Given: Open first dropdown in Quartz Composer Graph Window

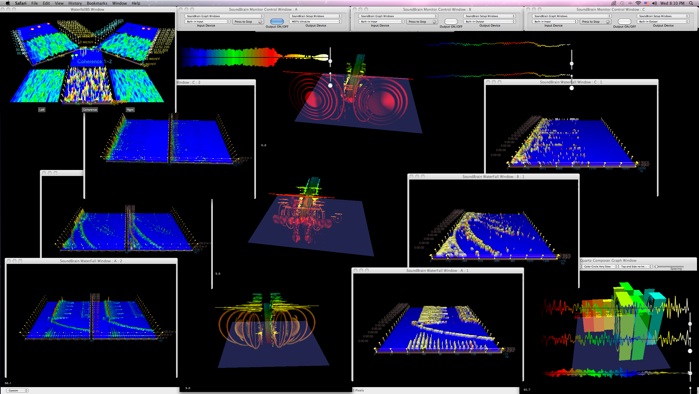Looking at the screenshot, I should pyautogui.click(x=599, y=267).
